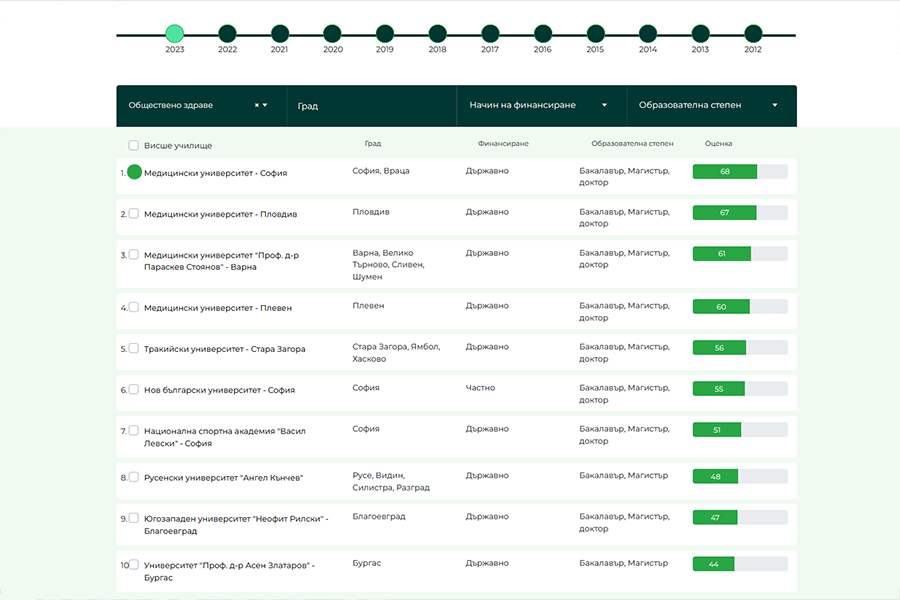The image size is (900, 600).
Task: Click the score bar showing 55
Action: tap(740, 389)
